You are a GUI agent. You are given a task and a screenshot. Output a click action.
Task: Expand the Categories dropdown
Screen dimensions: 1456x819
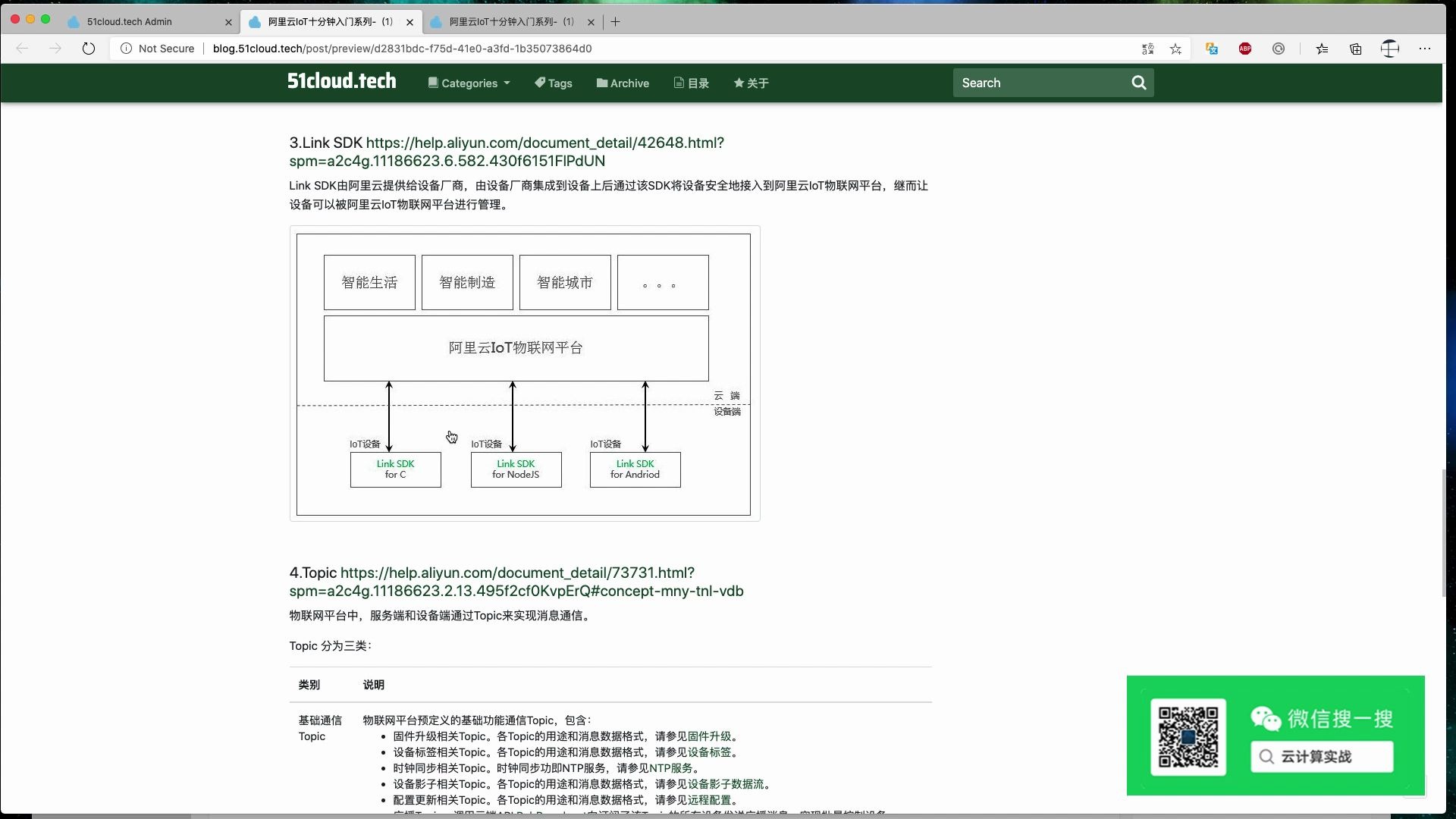468,83
